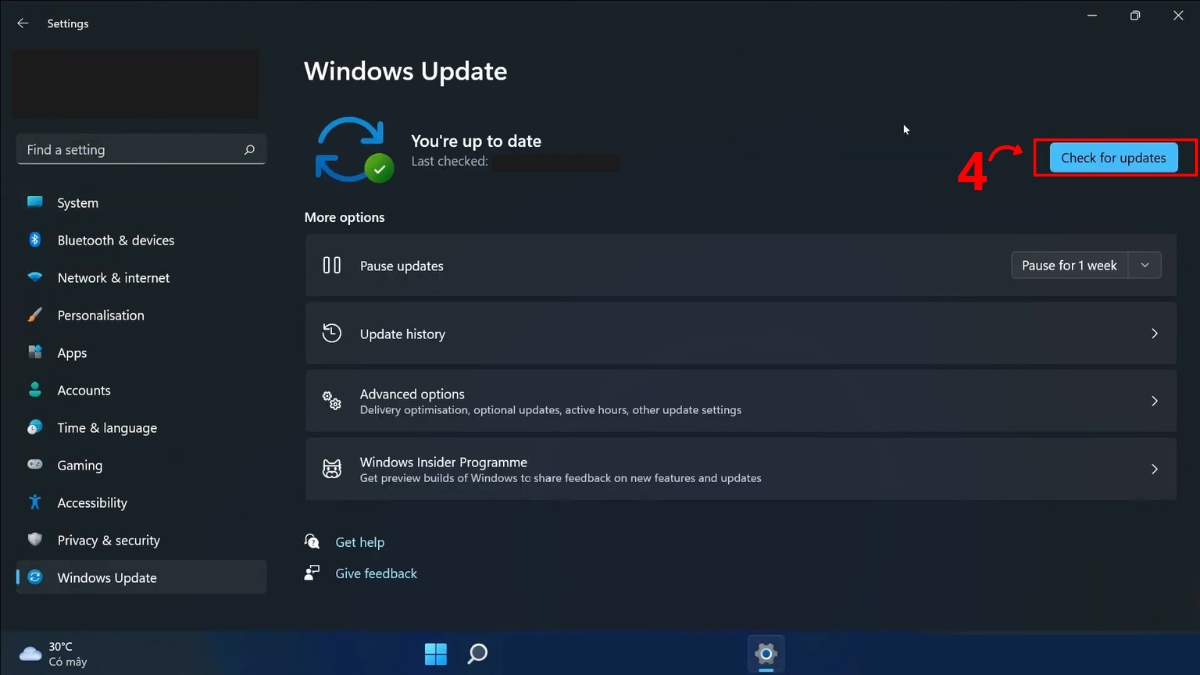Viewport: 1200px width, 675px height.
Task: Select the Time & language clock icon
Action: point(34,427)
